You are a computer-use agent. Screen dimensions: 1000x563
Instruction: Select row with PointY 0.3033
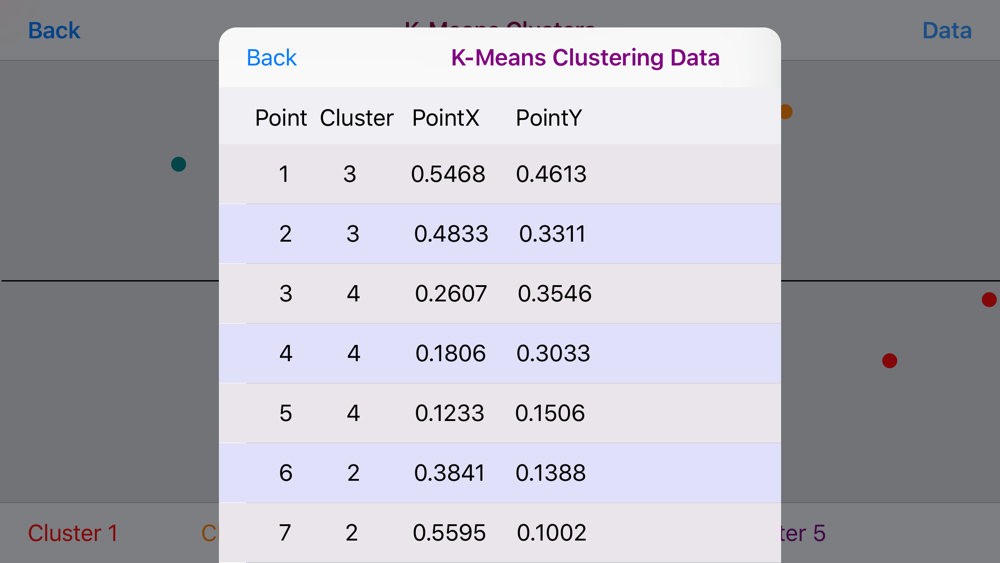(x=500, y=354)
